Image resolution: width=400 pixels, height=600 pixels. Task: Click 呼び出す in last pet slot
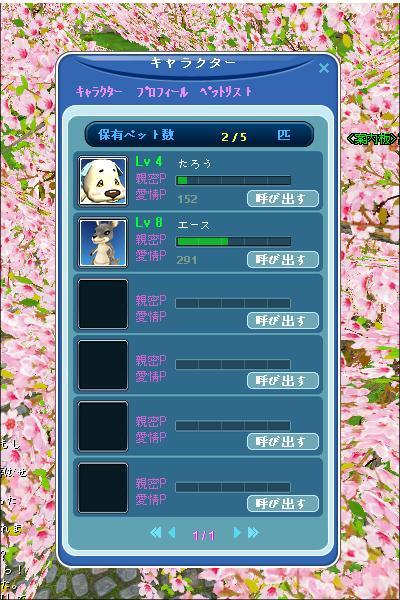coord(283,503)
